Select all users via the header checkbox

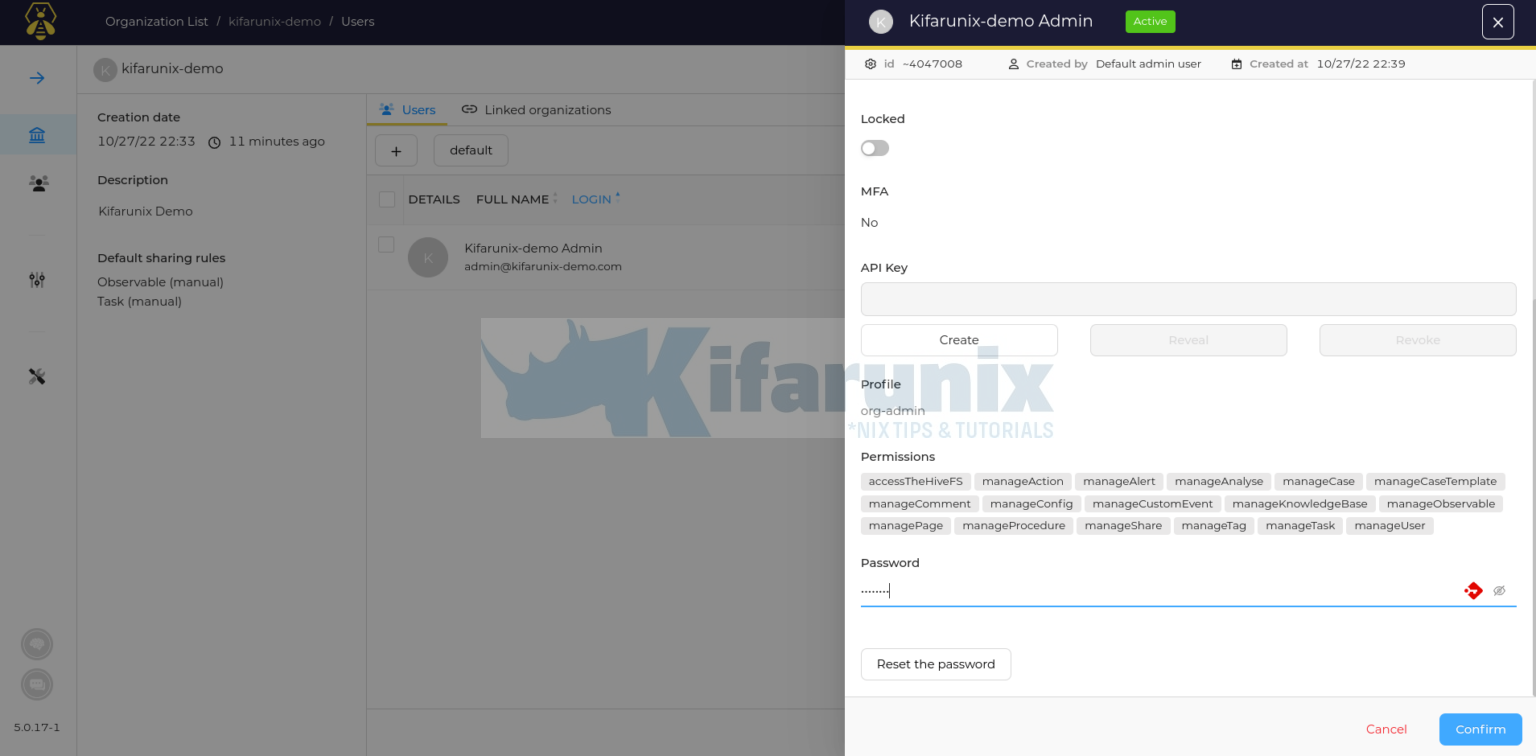pos(387,199)
